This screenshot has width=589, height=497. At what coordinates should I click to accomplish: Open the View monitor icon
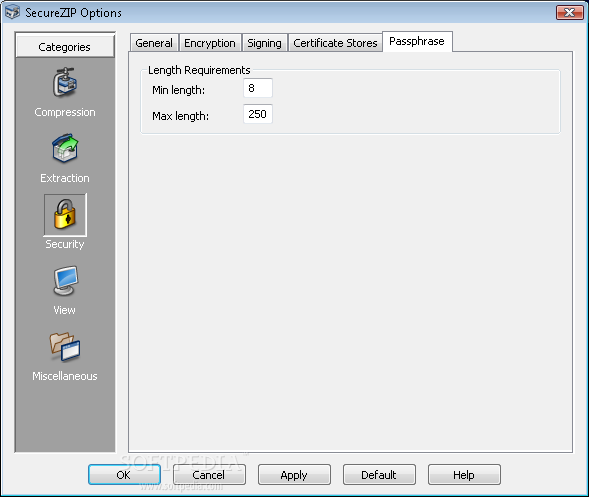(65, 281)
